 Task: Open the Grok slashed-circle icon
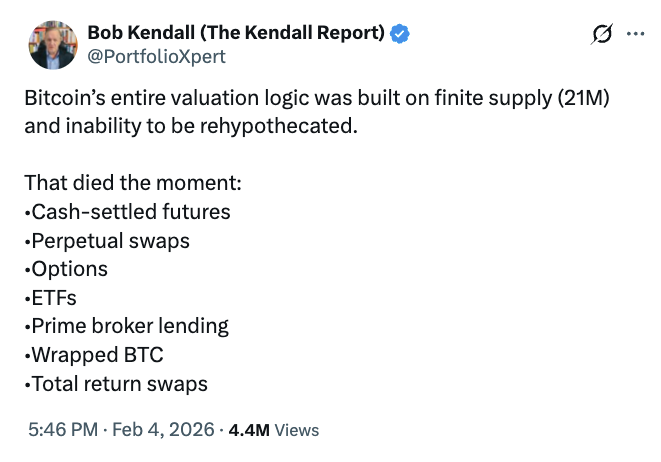point(602,34)
